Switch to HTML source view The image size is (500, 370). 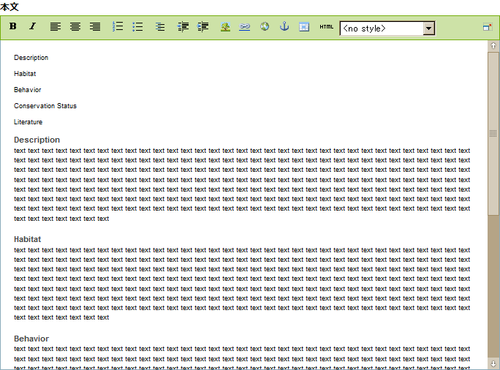point(326,27)
